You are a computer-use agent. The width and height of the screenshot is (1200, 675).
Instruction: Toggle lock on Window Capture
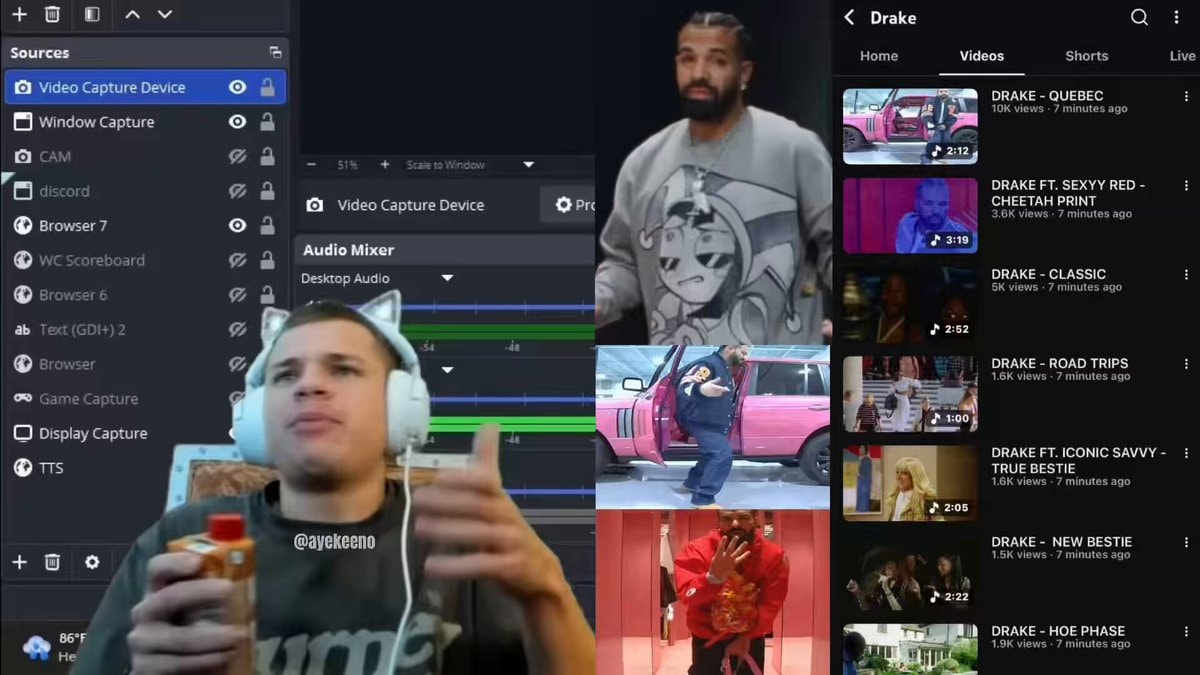(267, 122)
